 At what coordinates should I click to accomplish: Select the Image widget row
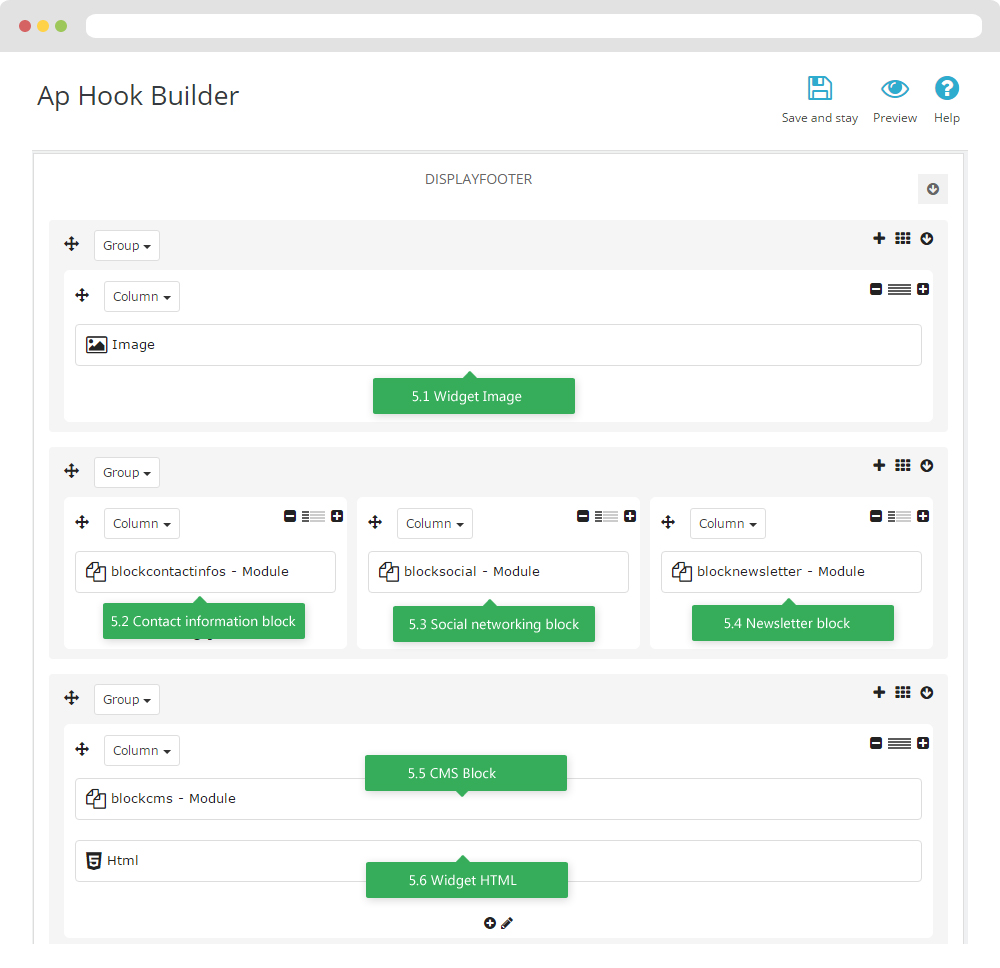(498, 345)
